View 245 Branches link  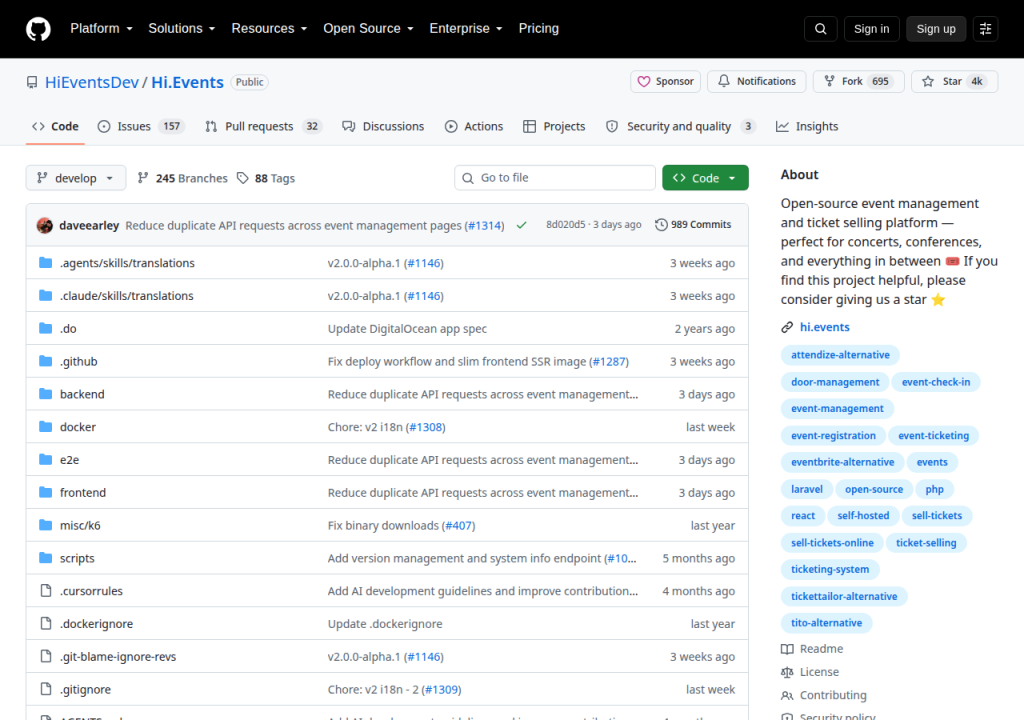point(182,178)
